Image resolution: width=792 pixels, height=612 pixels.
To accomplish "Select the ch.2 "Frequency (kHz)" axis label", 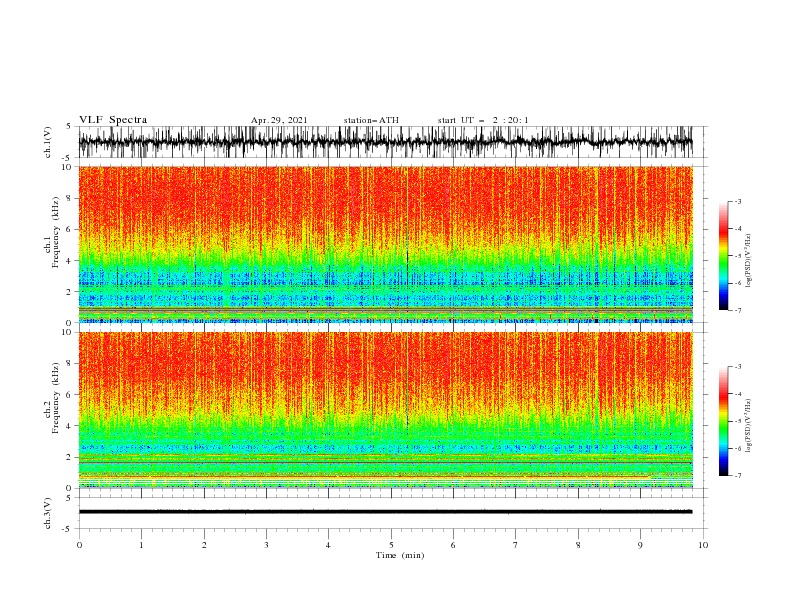I will [x=56, y=398].
